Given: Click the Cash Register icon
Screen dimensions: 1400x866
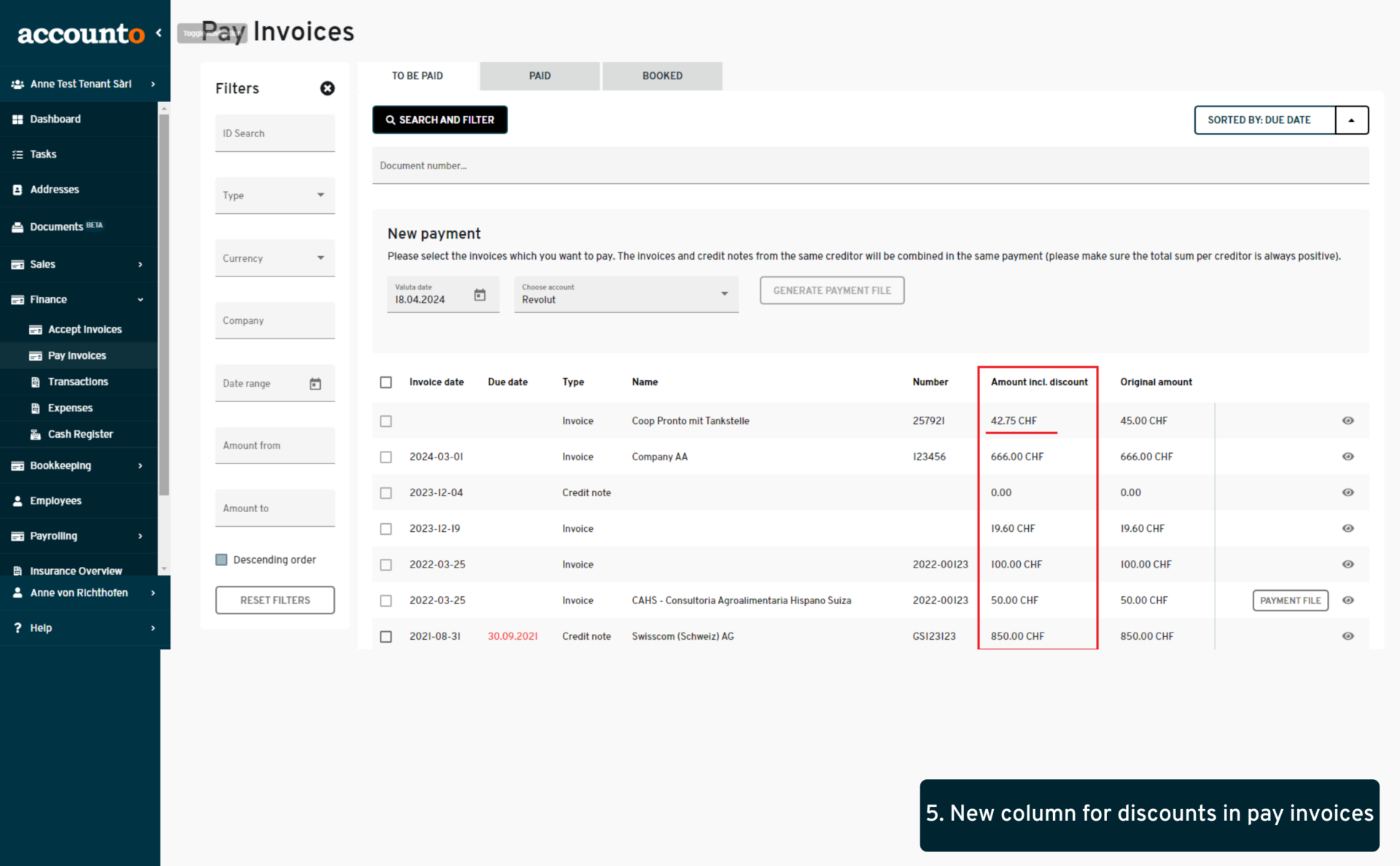Looking at the screenshot, I should click(x=35, y=434).
